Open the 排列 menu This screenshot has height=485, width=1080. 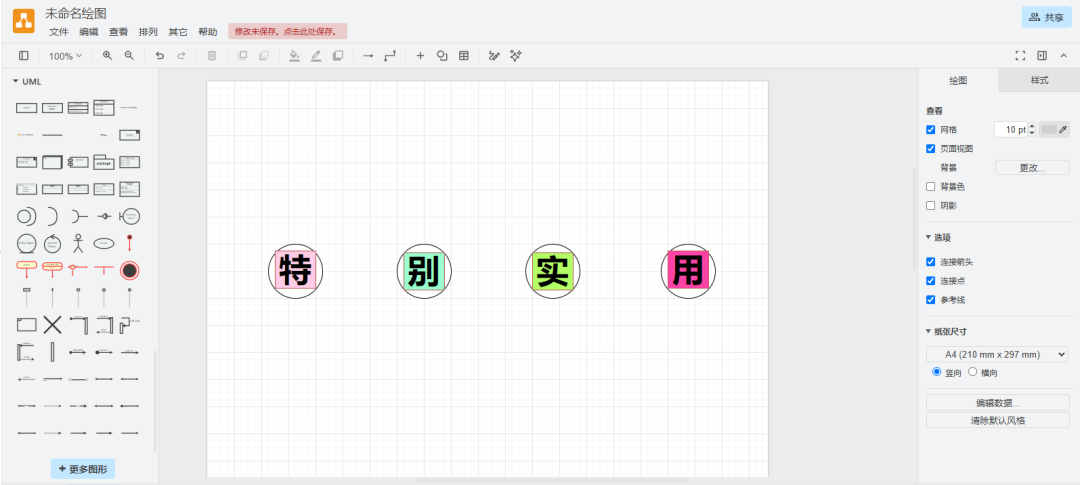[x=147, y=32]
